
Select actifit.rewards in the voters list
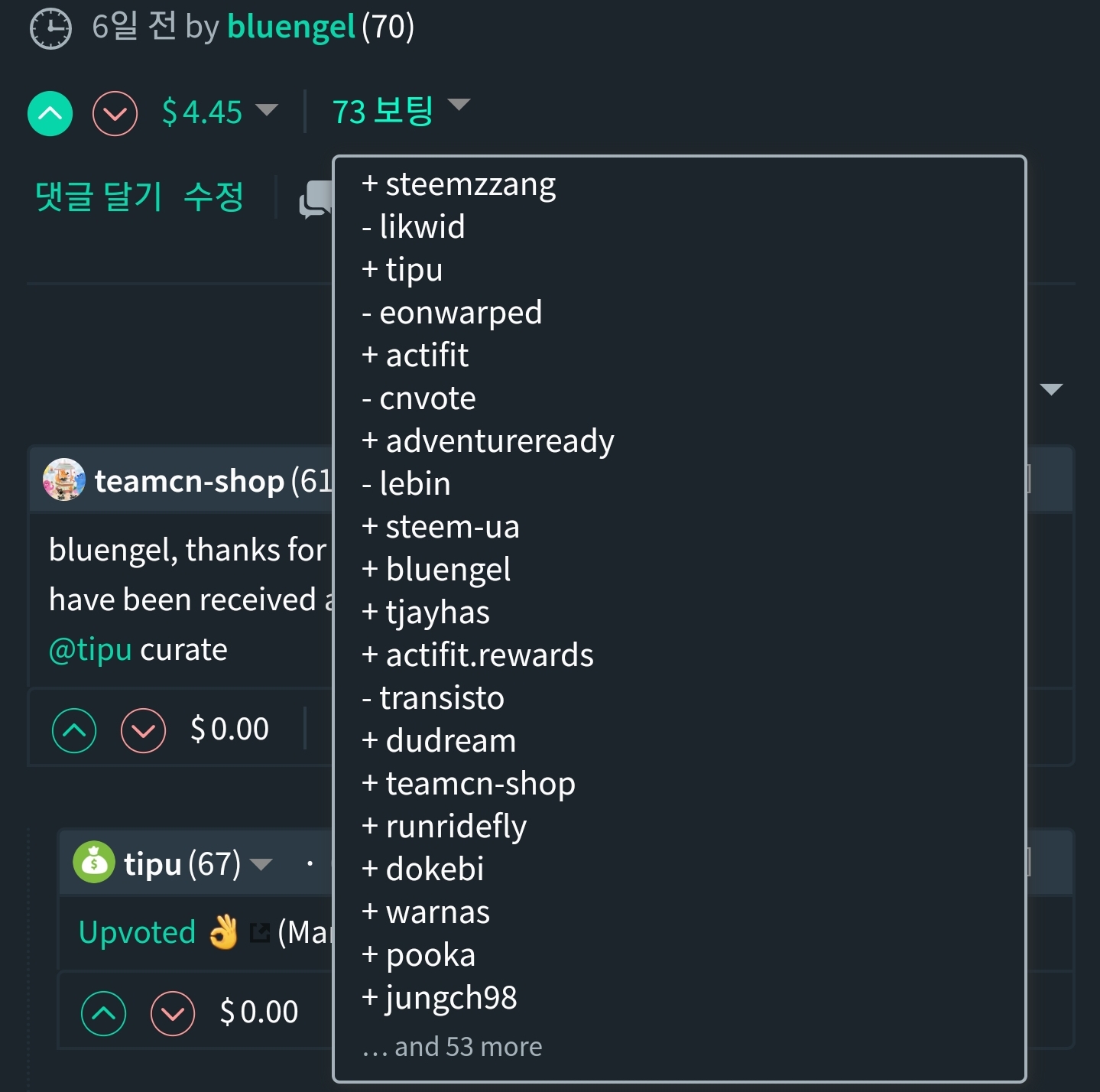click(488, 655)
